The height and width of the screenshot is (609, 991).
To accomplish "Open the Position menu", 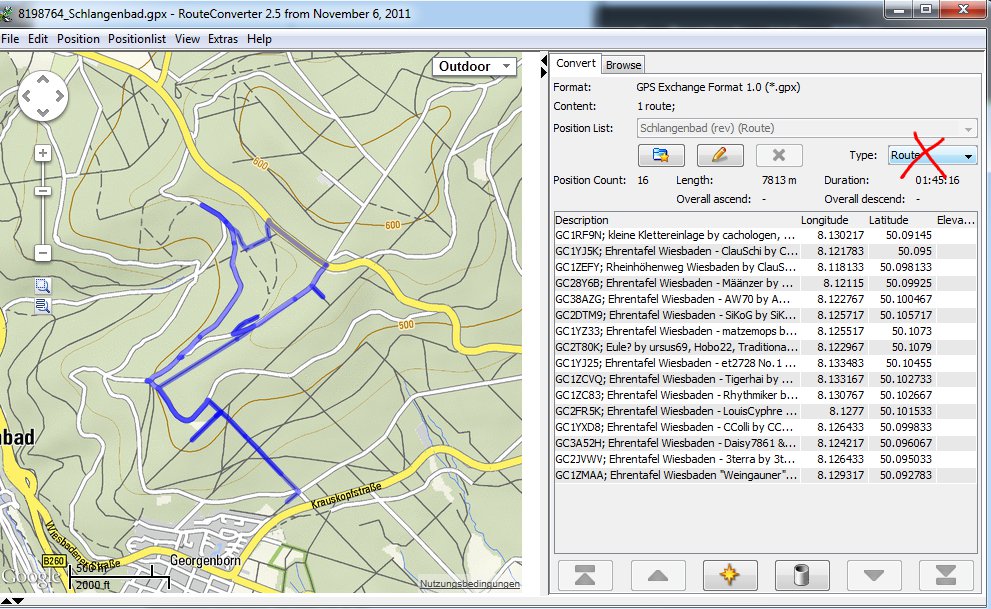I will click(x=78, y=39).
